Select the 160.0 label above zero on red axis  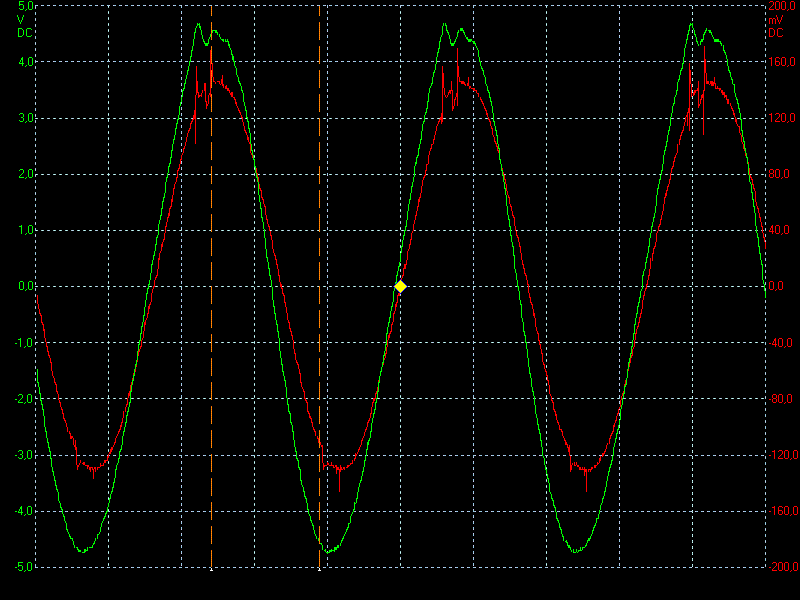779,62
